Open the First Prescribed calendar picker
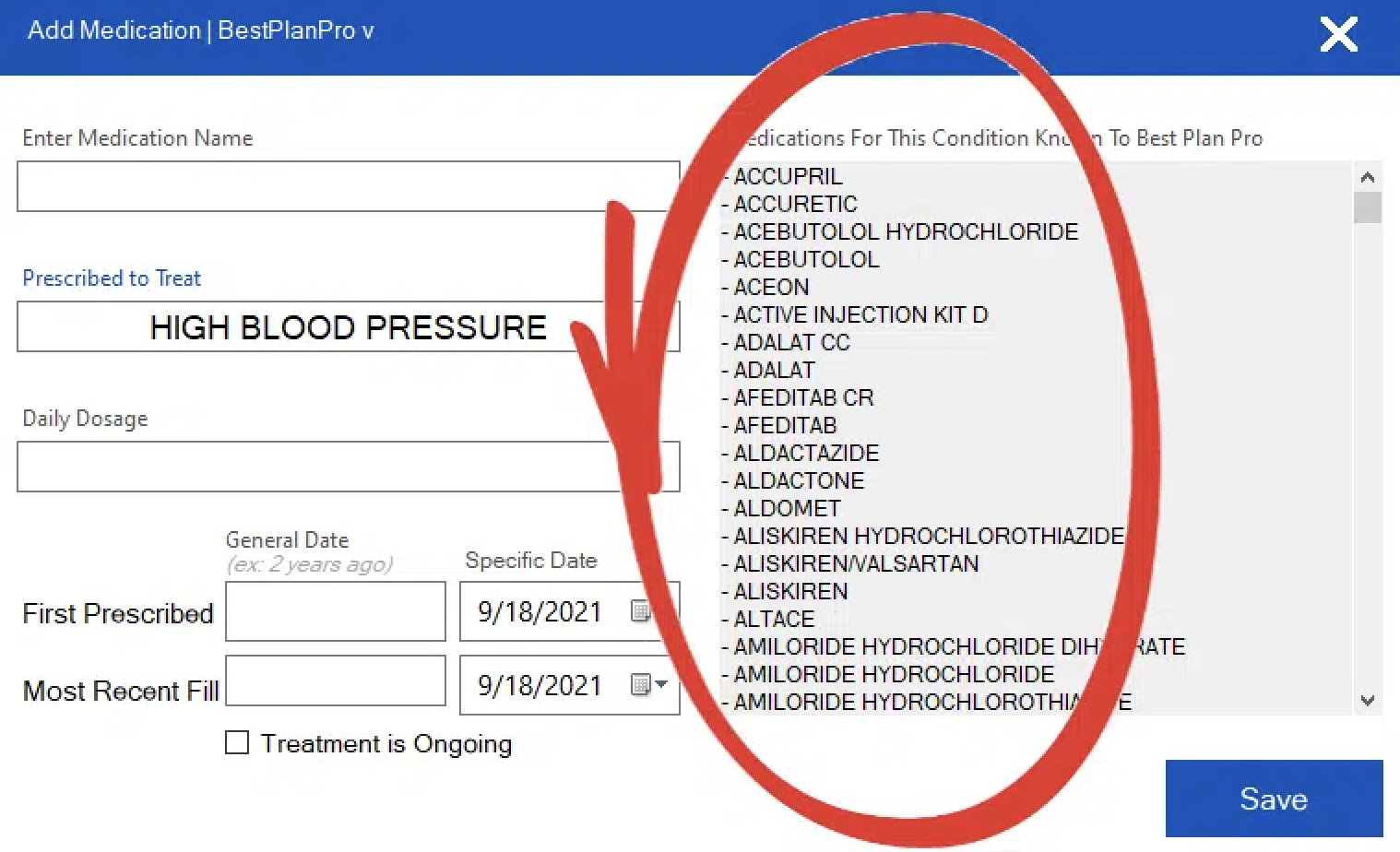The width and height of the screenshot is (1400, 852). 641,611
